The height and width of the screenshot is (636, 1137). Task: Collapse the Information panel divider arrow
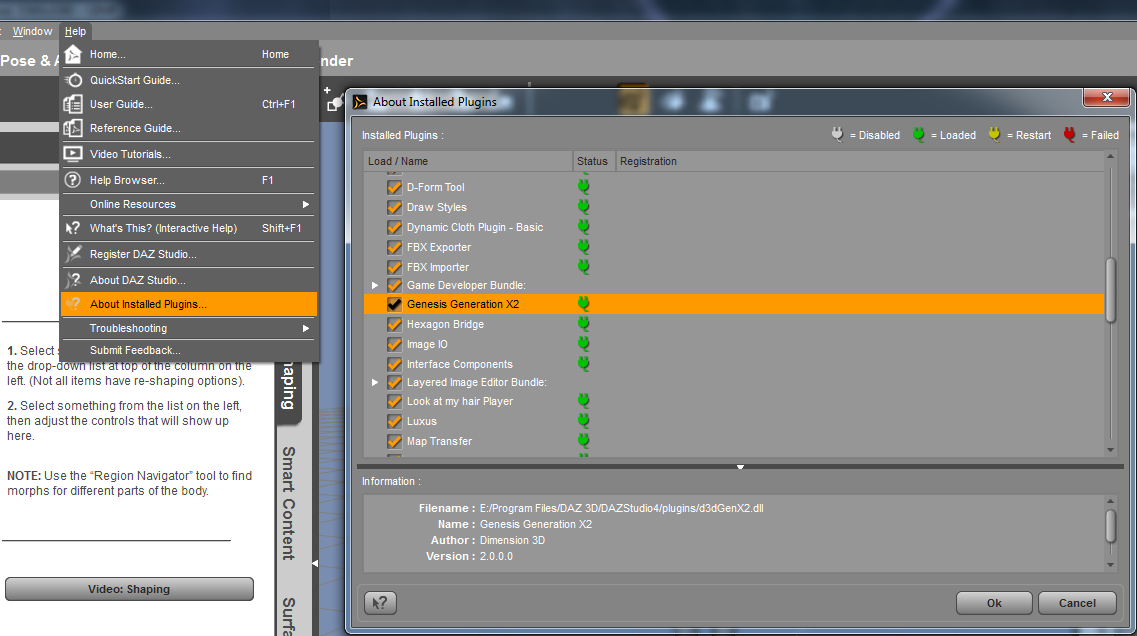740,467
